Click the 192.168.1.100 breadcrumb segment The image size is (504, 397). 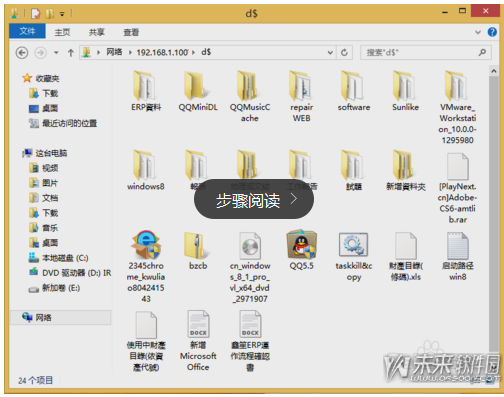pyautogui.click(x=162, y=52)
